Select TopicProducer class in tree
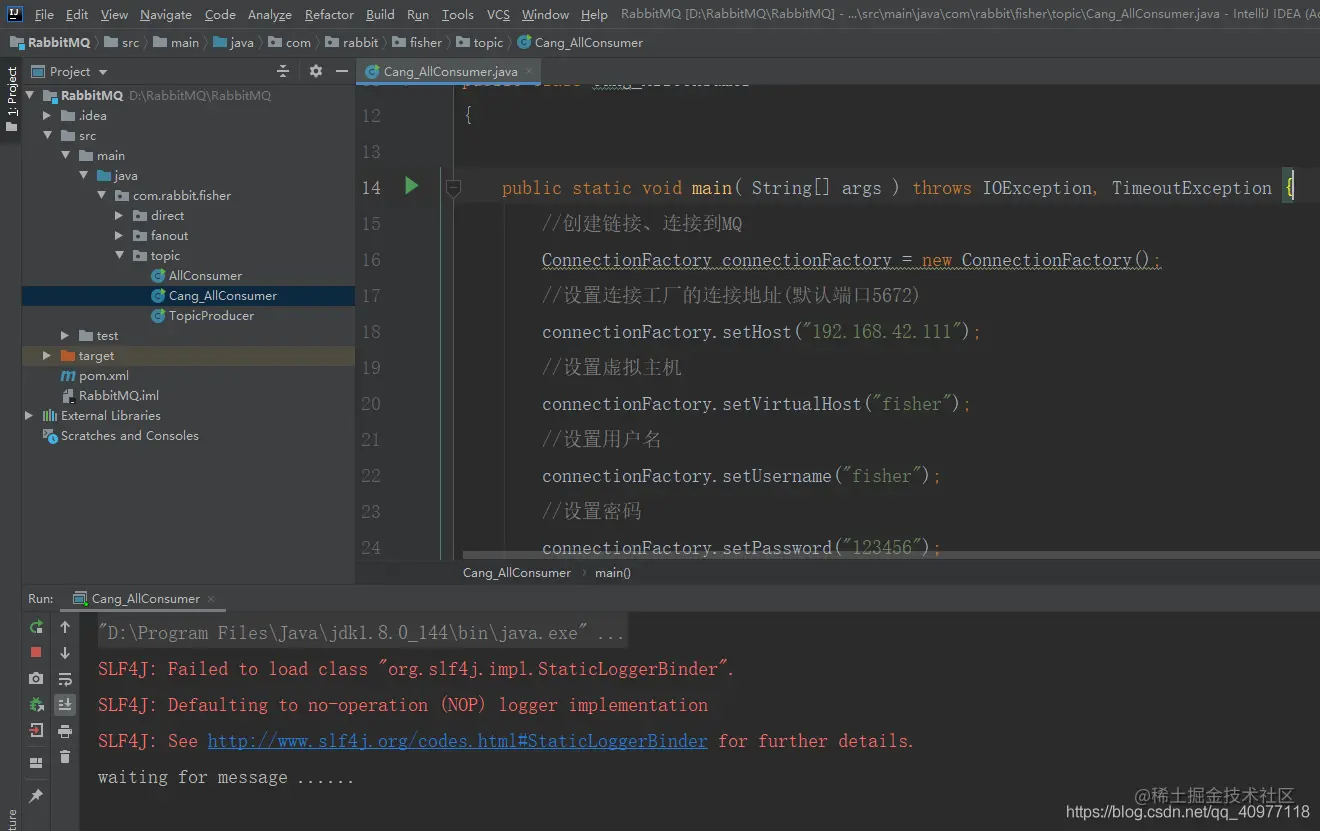The height and width of the screenshot is (831, 1320). click(211, 315)
